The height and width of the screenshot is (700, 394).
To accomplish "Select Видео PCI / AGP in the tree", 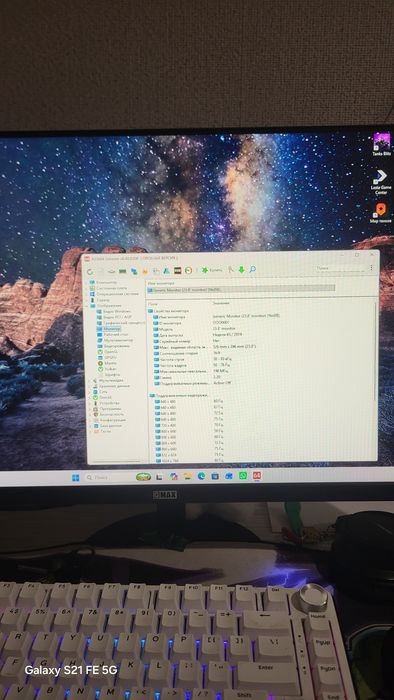I will click(114, 317).
